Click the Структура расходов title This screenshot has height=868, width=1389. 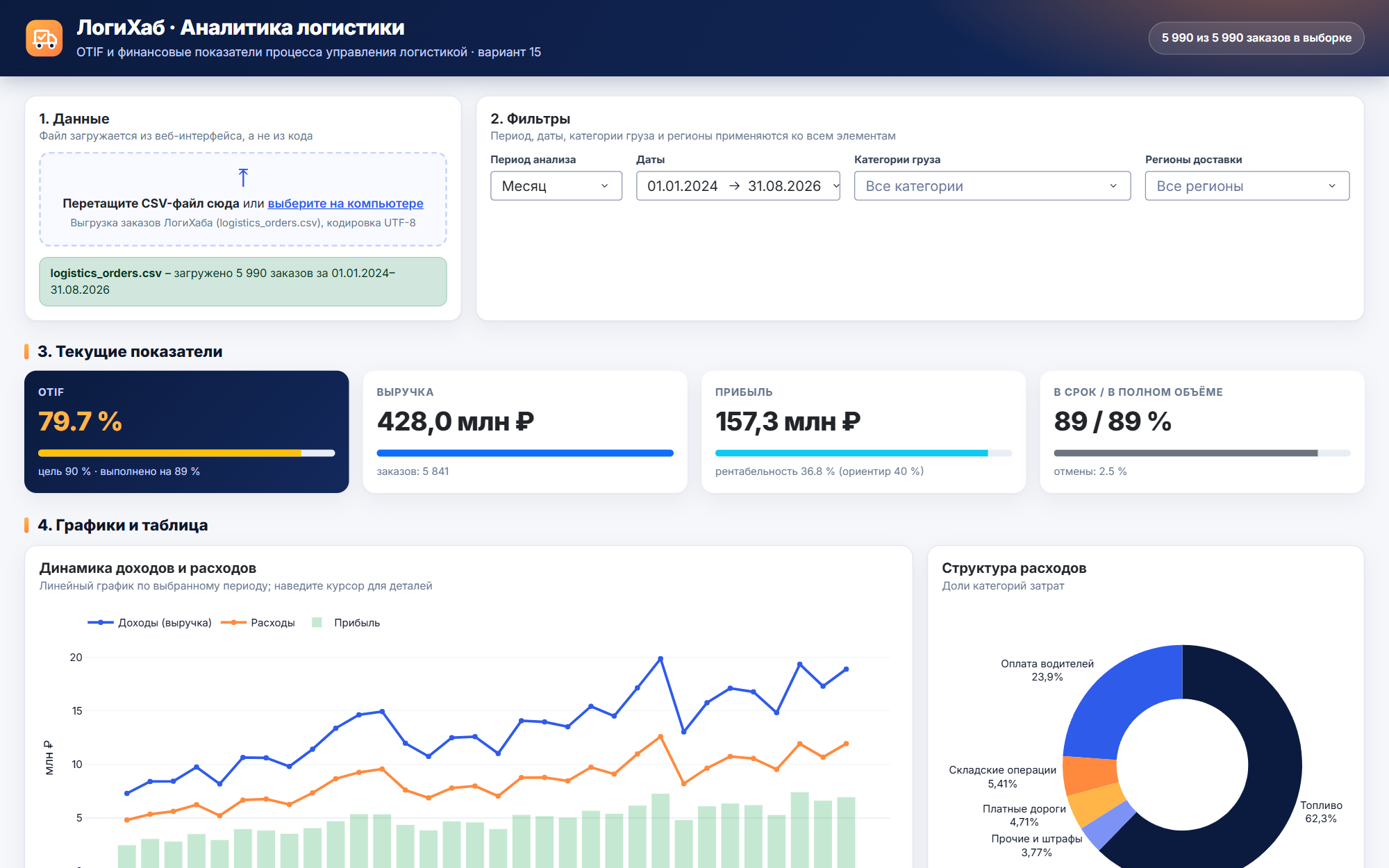1014,568
